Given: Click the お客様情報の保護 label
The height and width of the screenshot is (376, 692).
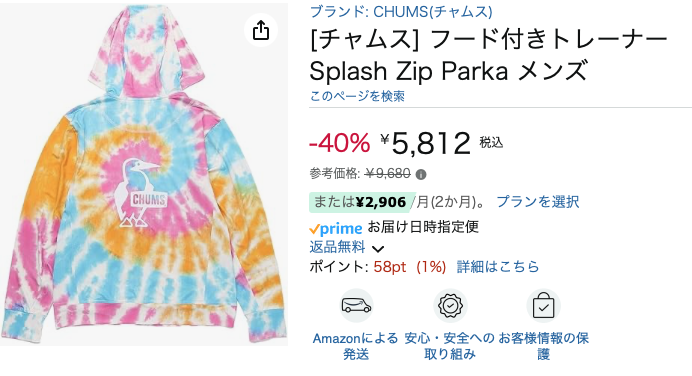Looking at the screenshot, I should [x=544, y=346].
